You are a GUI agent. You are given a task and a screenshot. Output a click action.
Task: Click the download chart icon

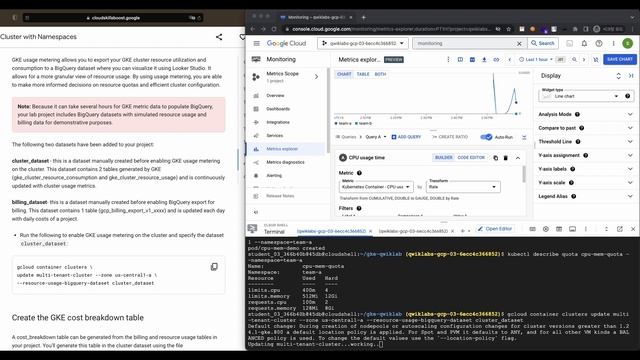pyautogui.click(x=484, y=60)
